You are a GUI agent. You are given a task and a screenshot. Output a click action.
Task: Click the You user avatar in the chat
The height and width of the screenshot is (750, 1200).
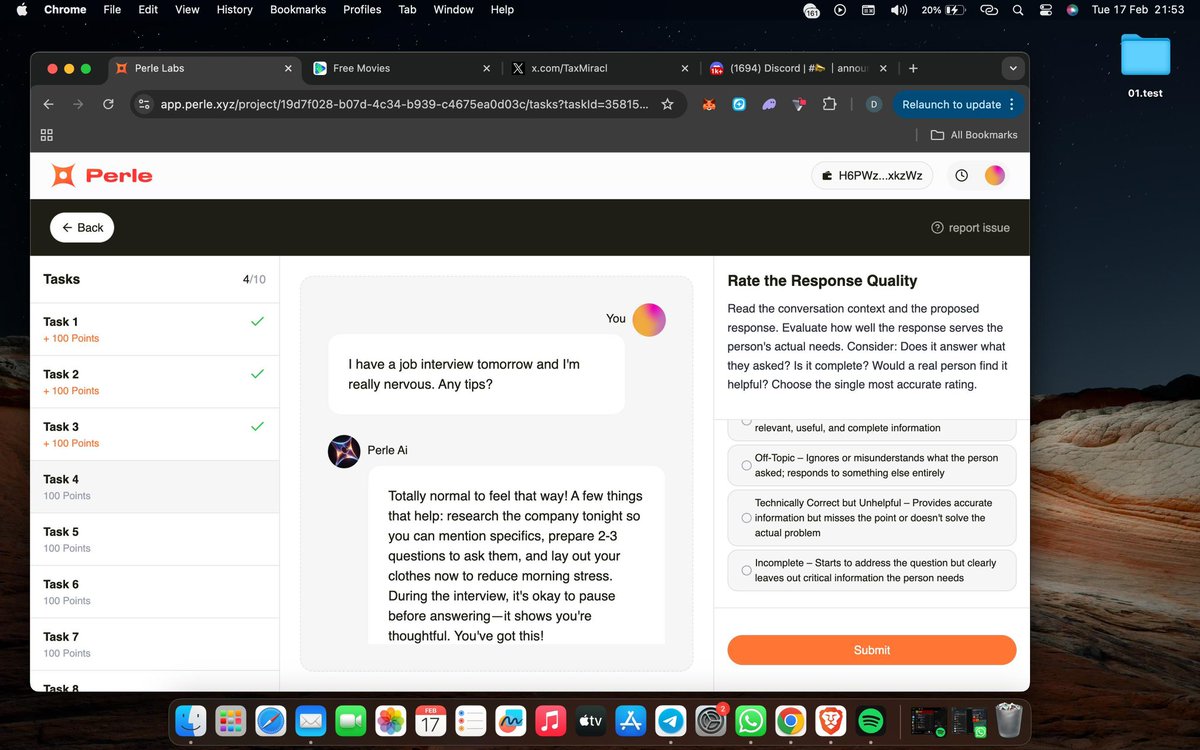tap(649, 319)
